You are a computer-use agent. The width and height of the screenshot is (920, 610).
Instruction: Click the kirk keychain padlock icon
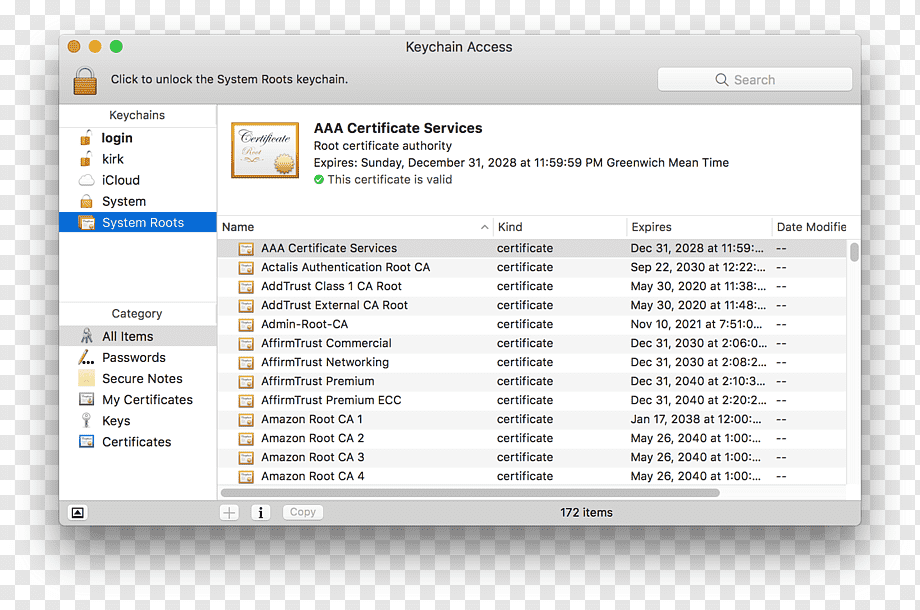point(86,159)
